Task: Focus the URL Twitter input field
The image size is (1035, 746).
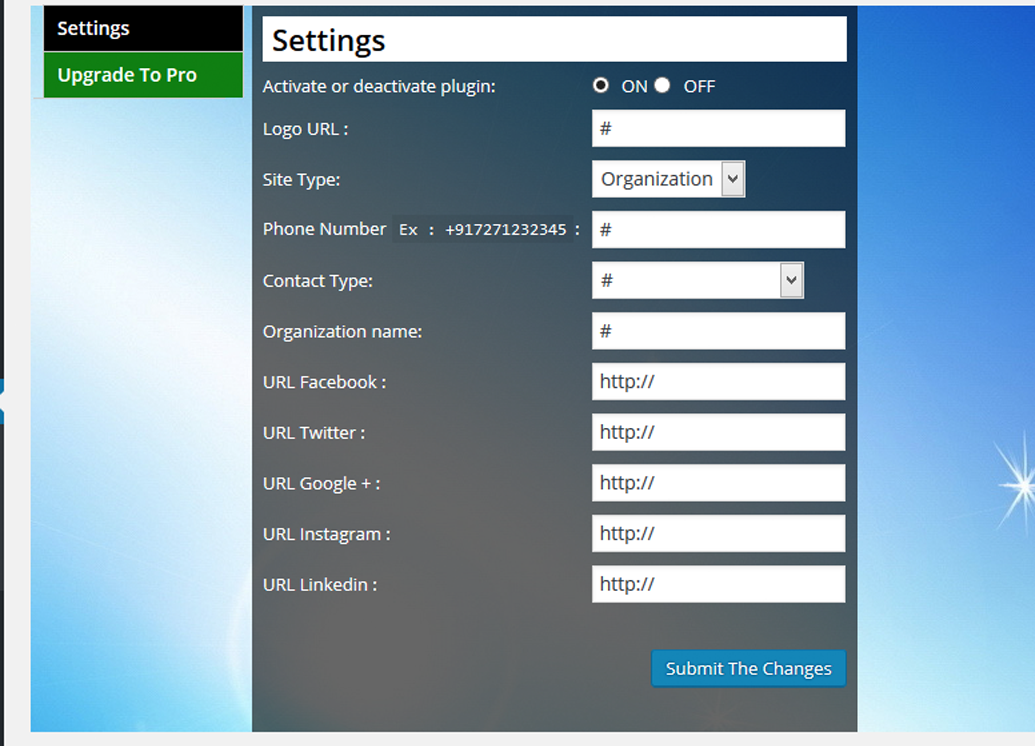Action: tap(718, 432)
